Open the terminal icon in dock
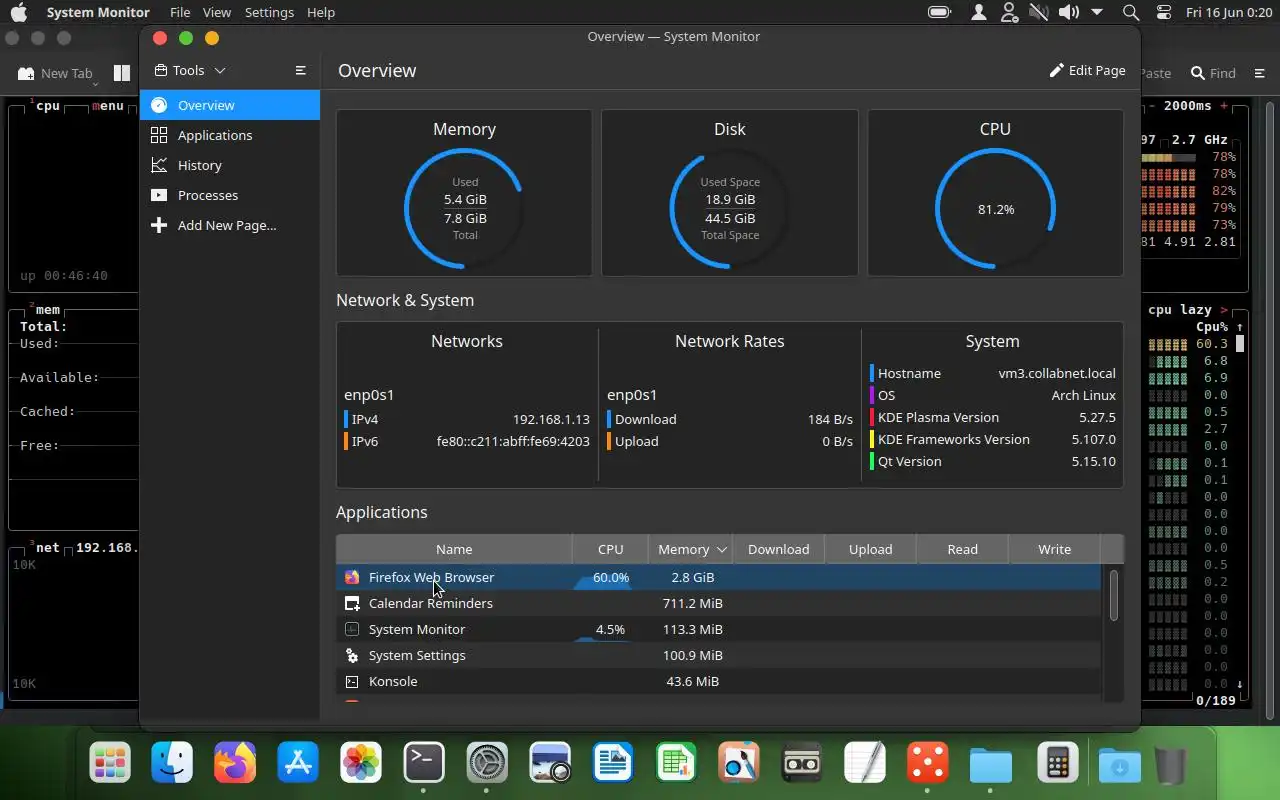 424,763
